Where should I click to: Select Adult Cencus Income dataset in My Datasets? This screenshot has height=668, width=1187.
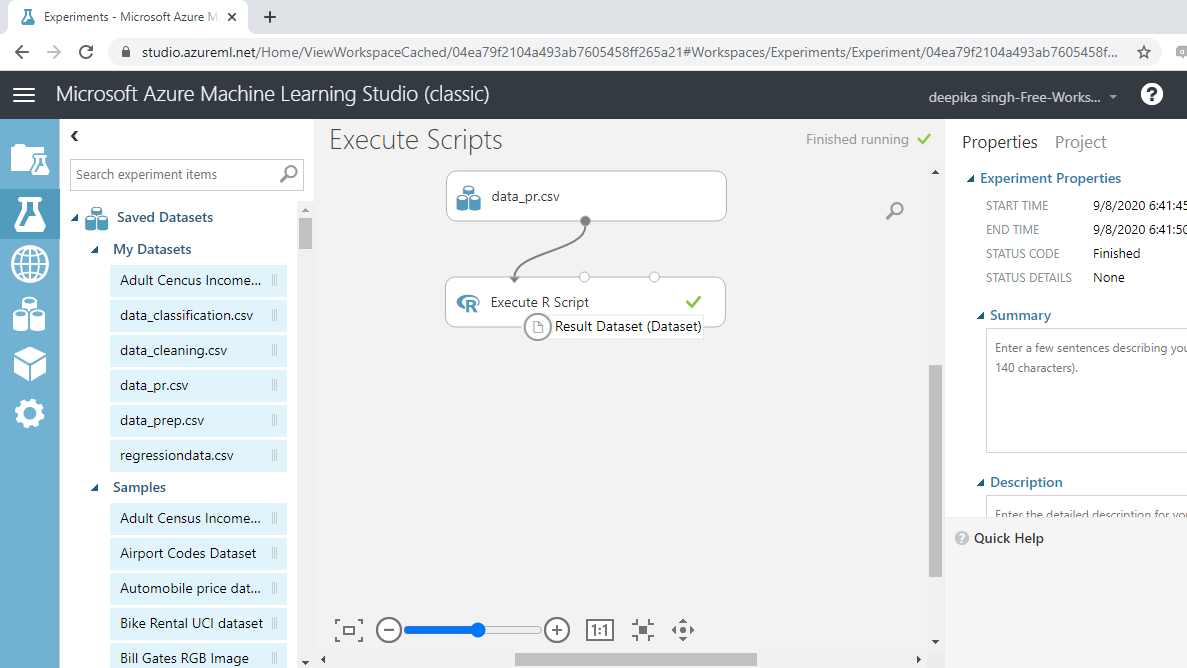tap(198, 280)
